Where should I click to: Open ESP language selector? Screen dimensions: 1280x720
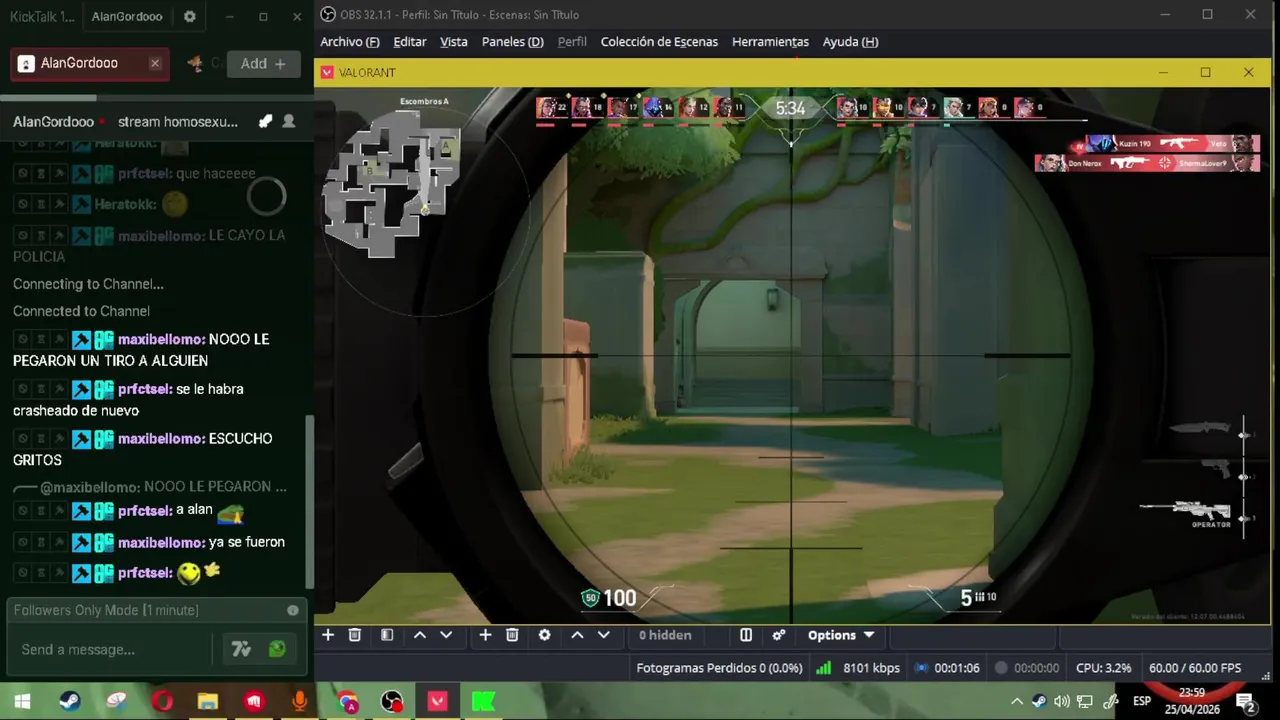(x=1142, y=702)
